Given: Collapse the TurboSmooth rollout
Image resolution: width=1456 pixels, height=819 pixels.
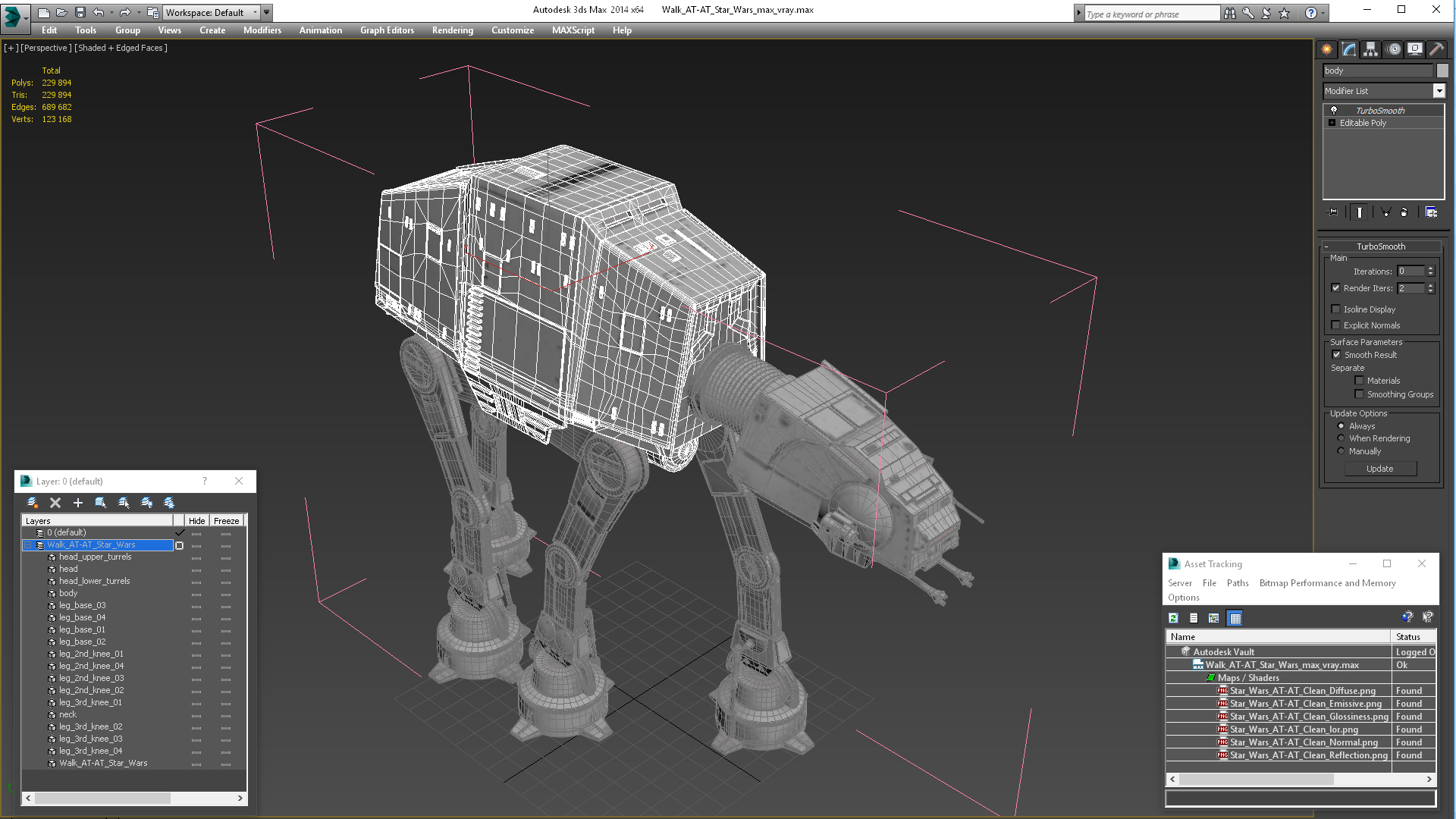Looking at the screenshot, I should pyautogui.click(x=1327, y=246).
